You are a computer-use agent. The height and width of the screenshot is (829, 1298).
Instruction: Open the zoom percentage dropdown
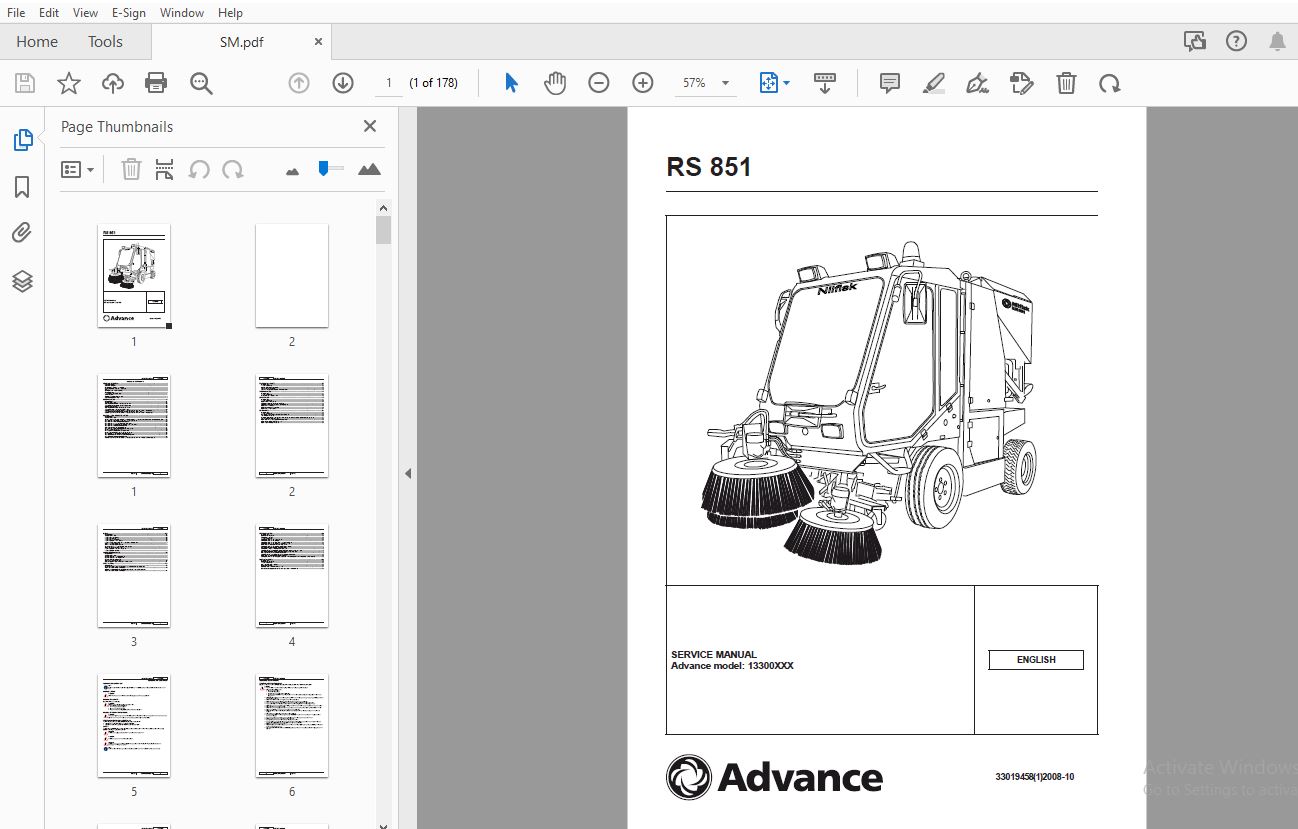pos(725,83)
